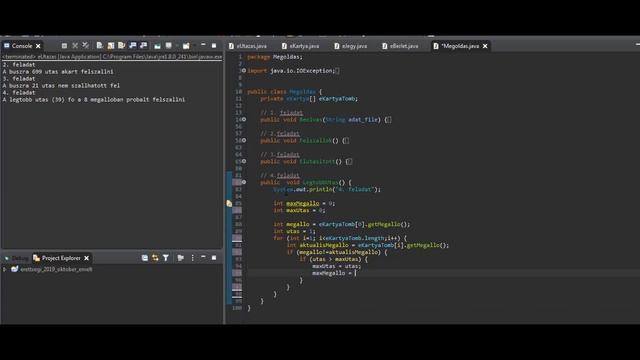Expand the folded import block marker
640x360 pixels.
click(x=244, y=71)
